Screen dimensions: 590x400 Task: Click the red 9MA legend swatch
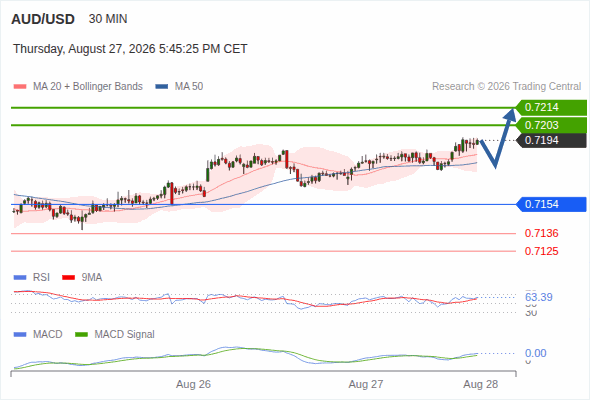(x=68, y=278)
